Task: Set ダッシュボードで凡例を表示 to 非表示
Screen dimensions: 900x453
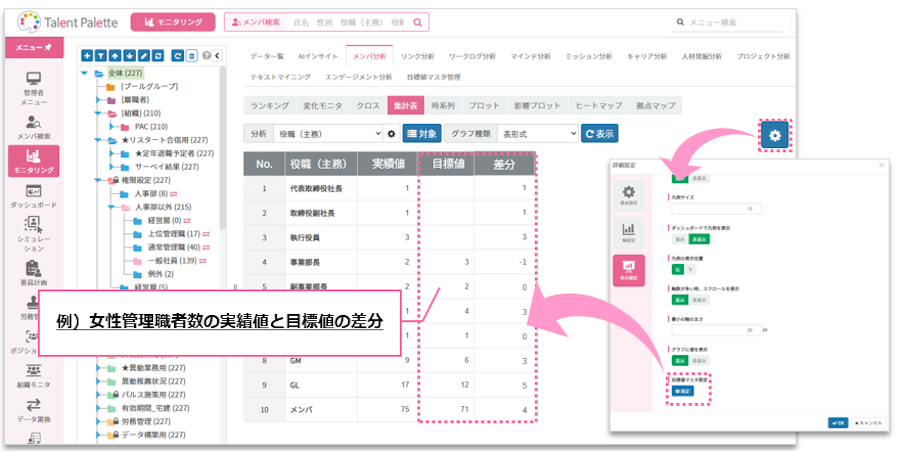Action: click(x=699, y=239)
